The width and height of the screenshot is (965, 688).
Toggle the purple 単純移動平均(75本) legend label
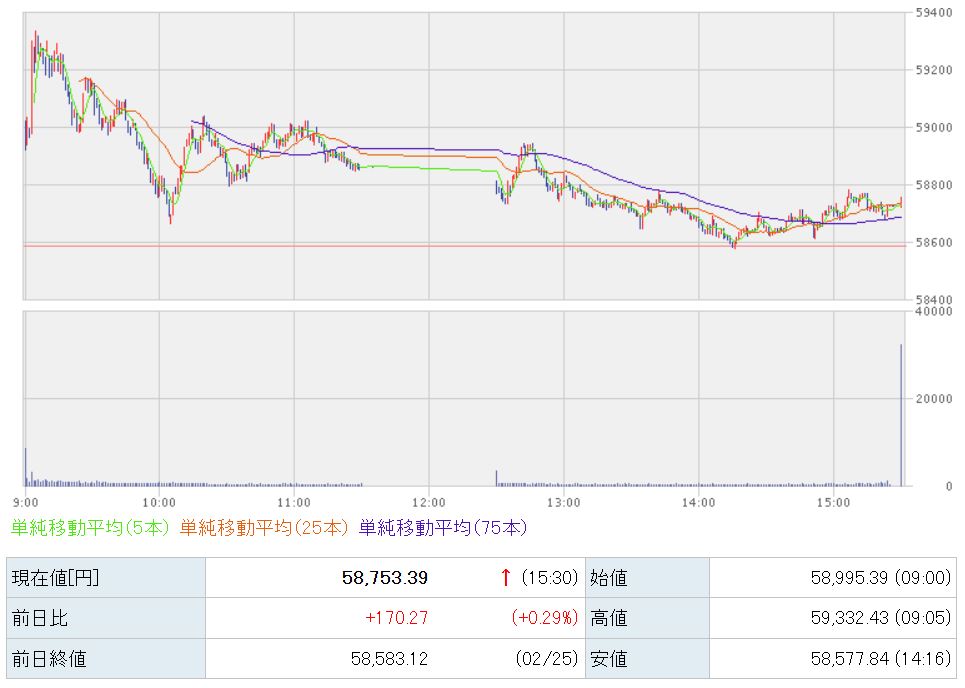[442, 526]
